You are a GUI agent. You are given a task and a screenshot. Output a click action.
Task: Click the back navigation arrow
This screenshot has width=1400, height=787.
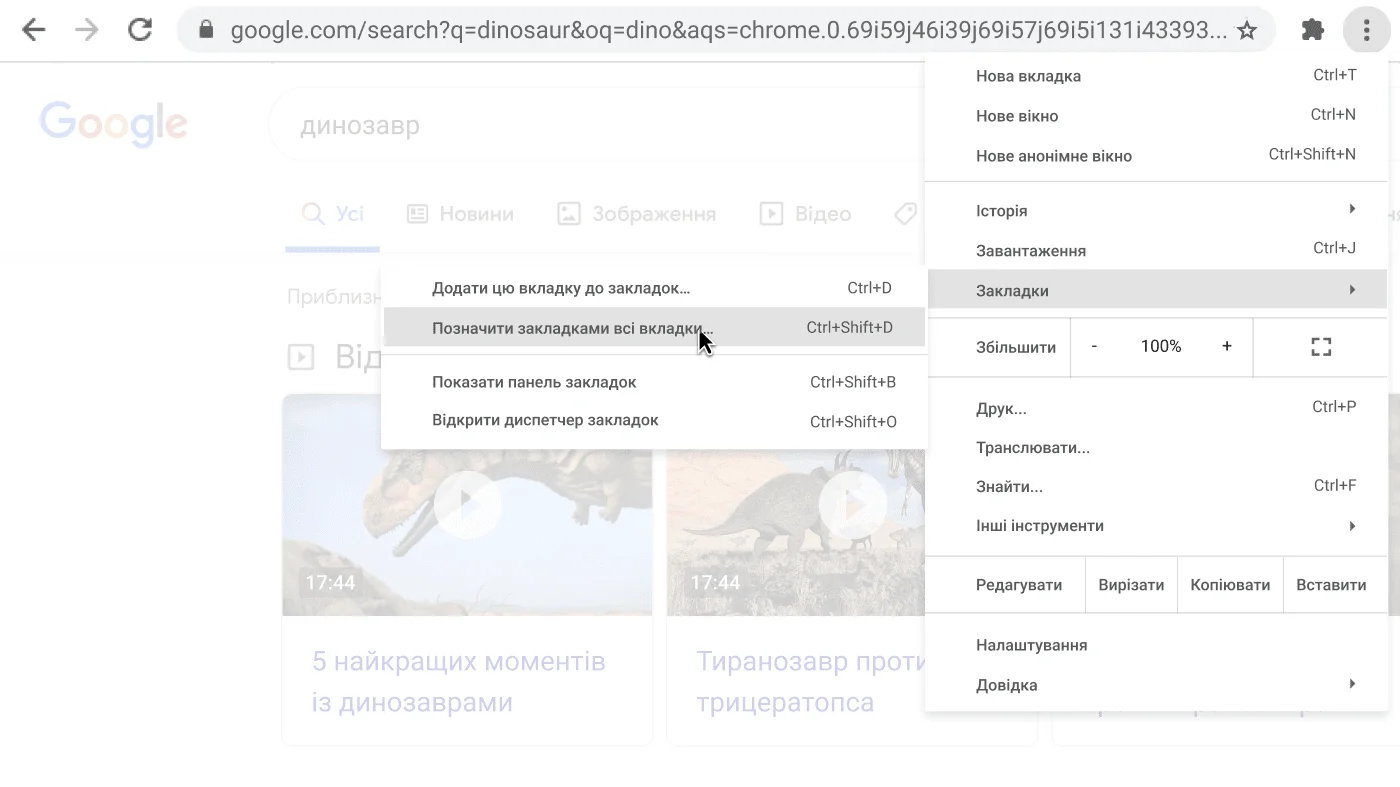(33, 30)
